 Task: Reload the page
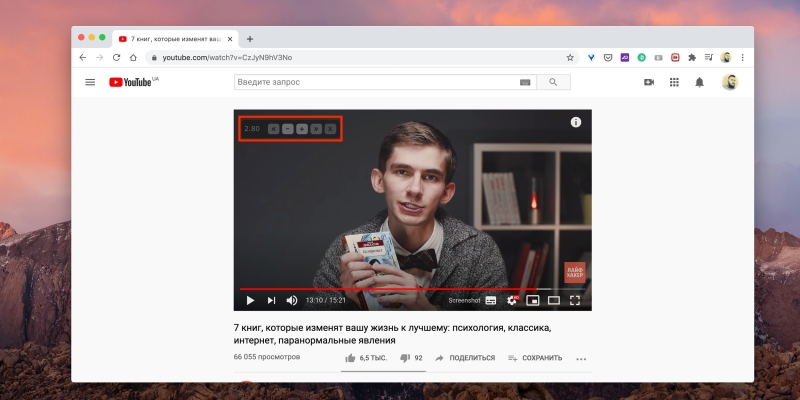116,58
